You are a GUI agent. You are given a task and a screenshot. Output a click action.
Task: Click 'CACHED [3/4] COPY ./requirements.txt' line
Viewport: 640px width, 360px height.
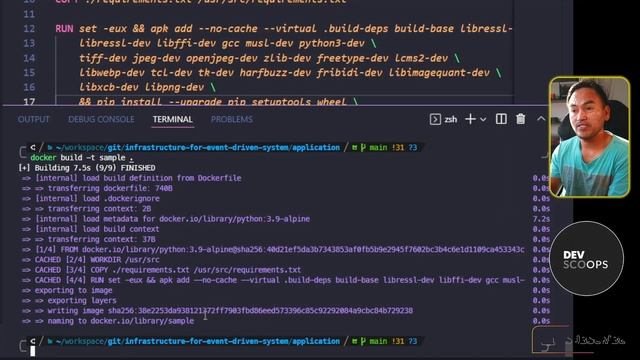click(x=161, y=270)
